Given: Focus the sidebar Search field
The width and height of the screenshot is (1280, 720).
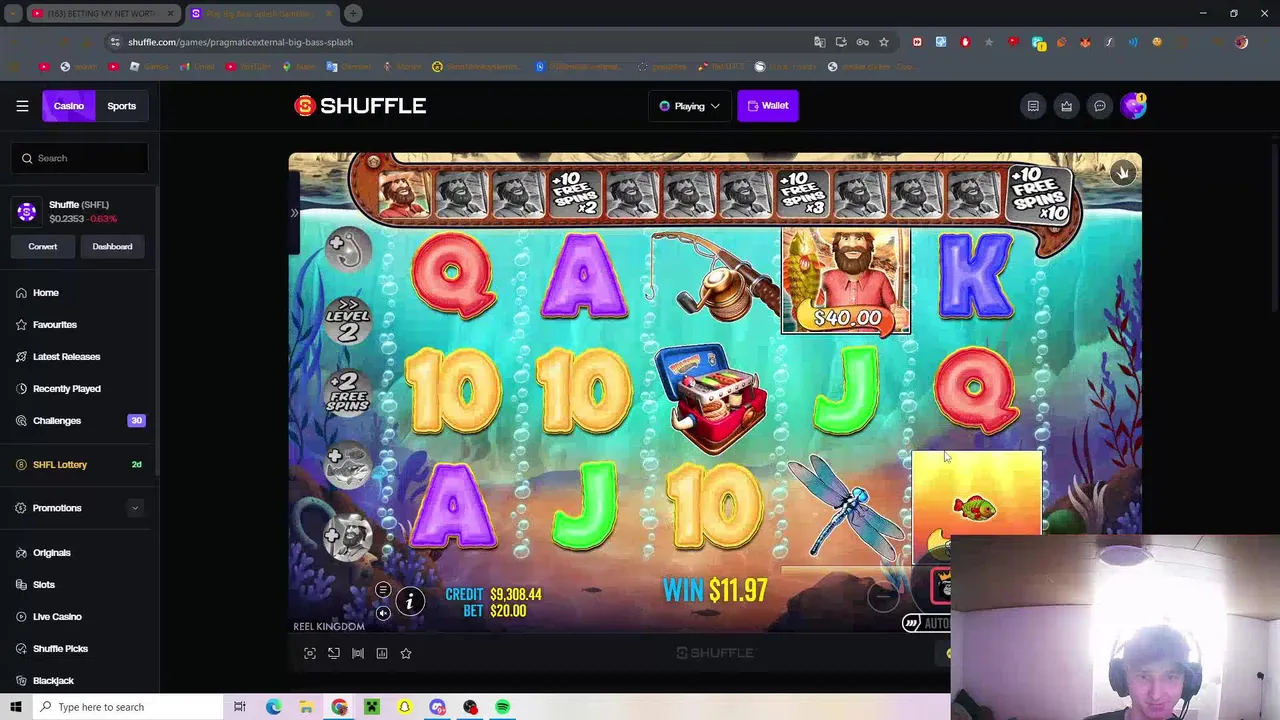Looking at the screenshot, I should (x=80, y=158).
